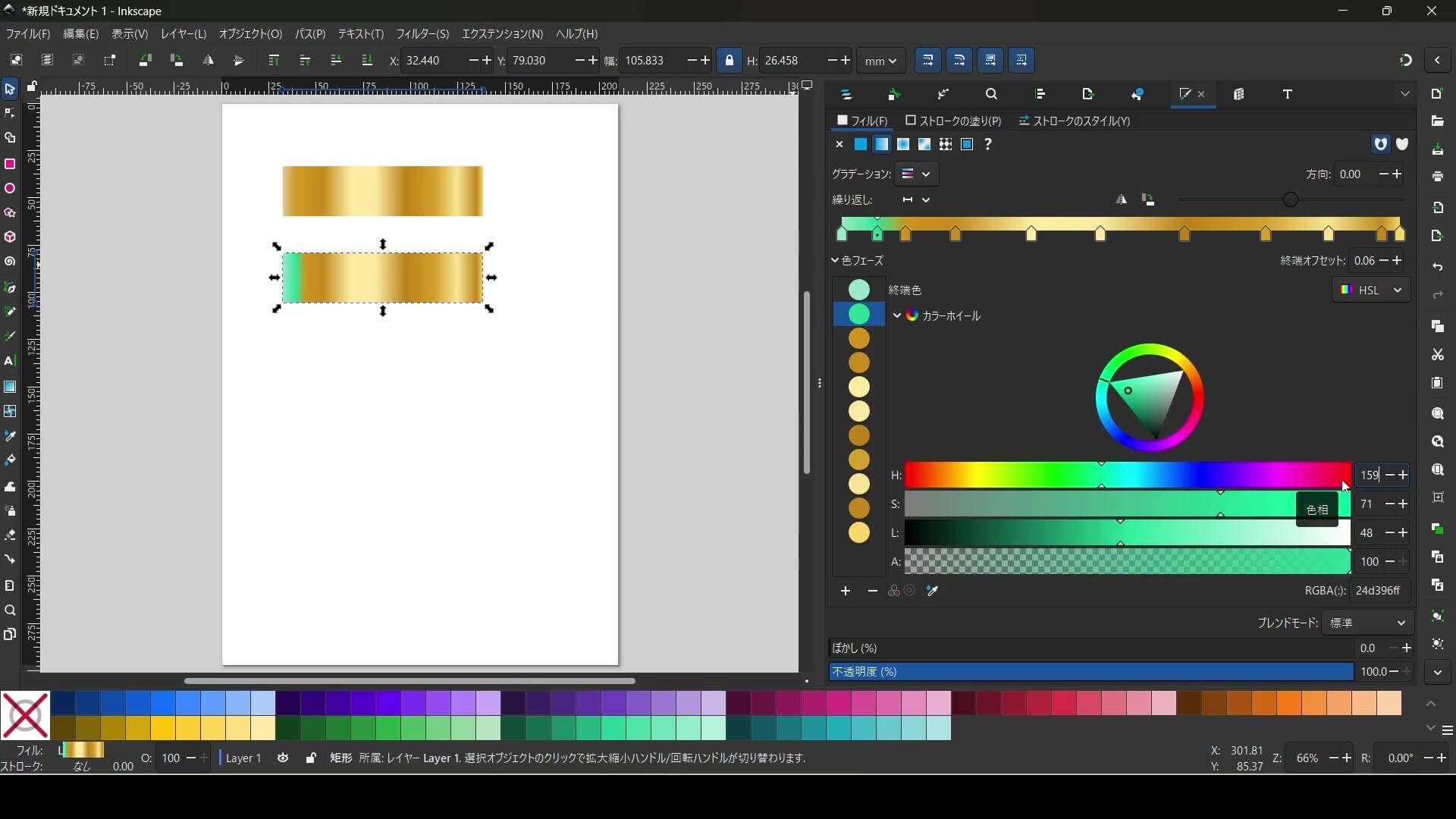Select the Spiral tool
The width and height of the screenshot is (1456, 819).
[10, 262]
